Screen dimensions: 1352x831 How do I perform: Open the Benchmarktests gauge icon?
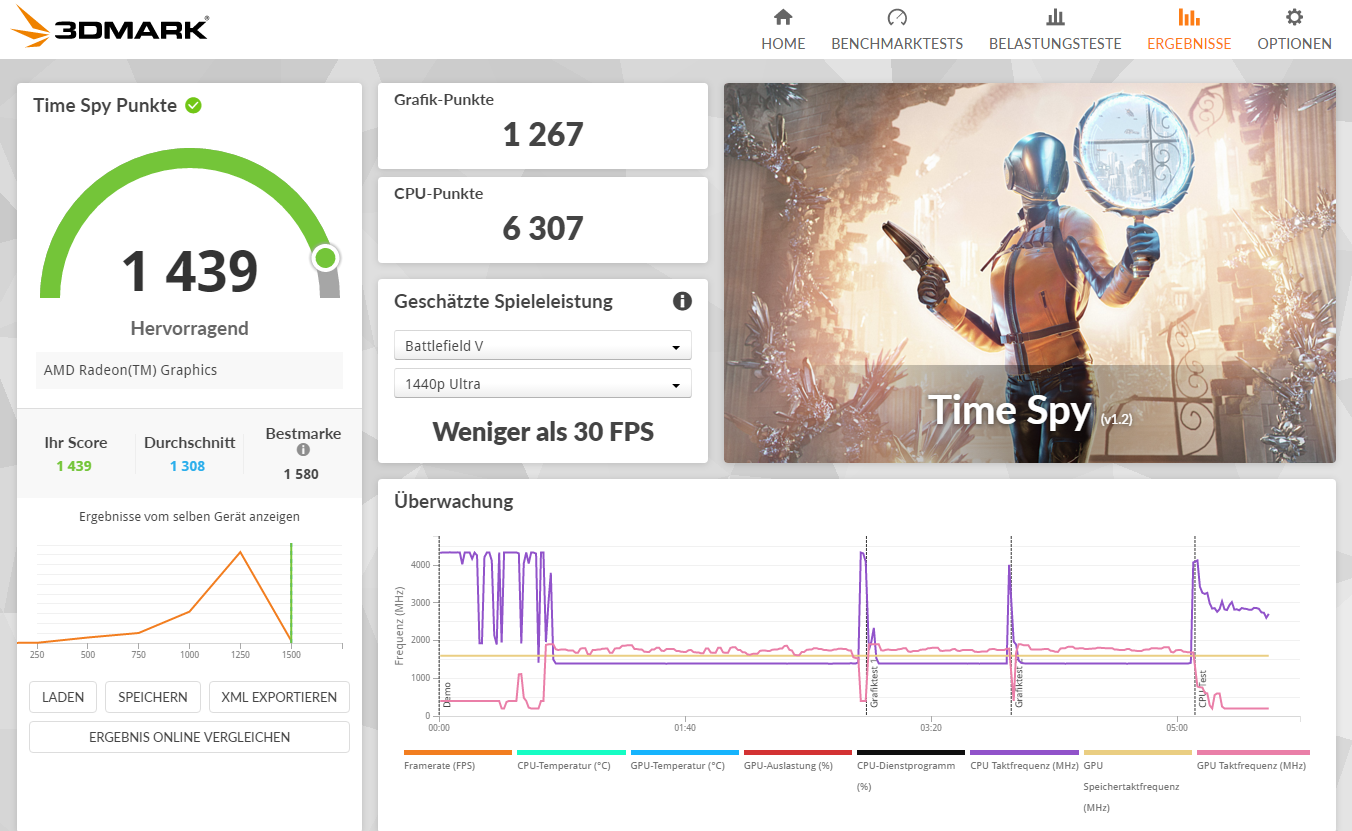click(x=897, y=17)
